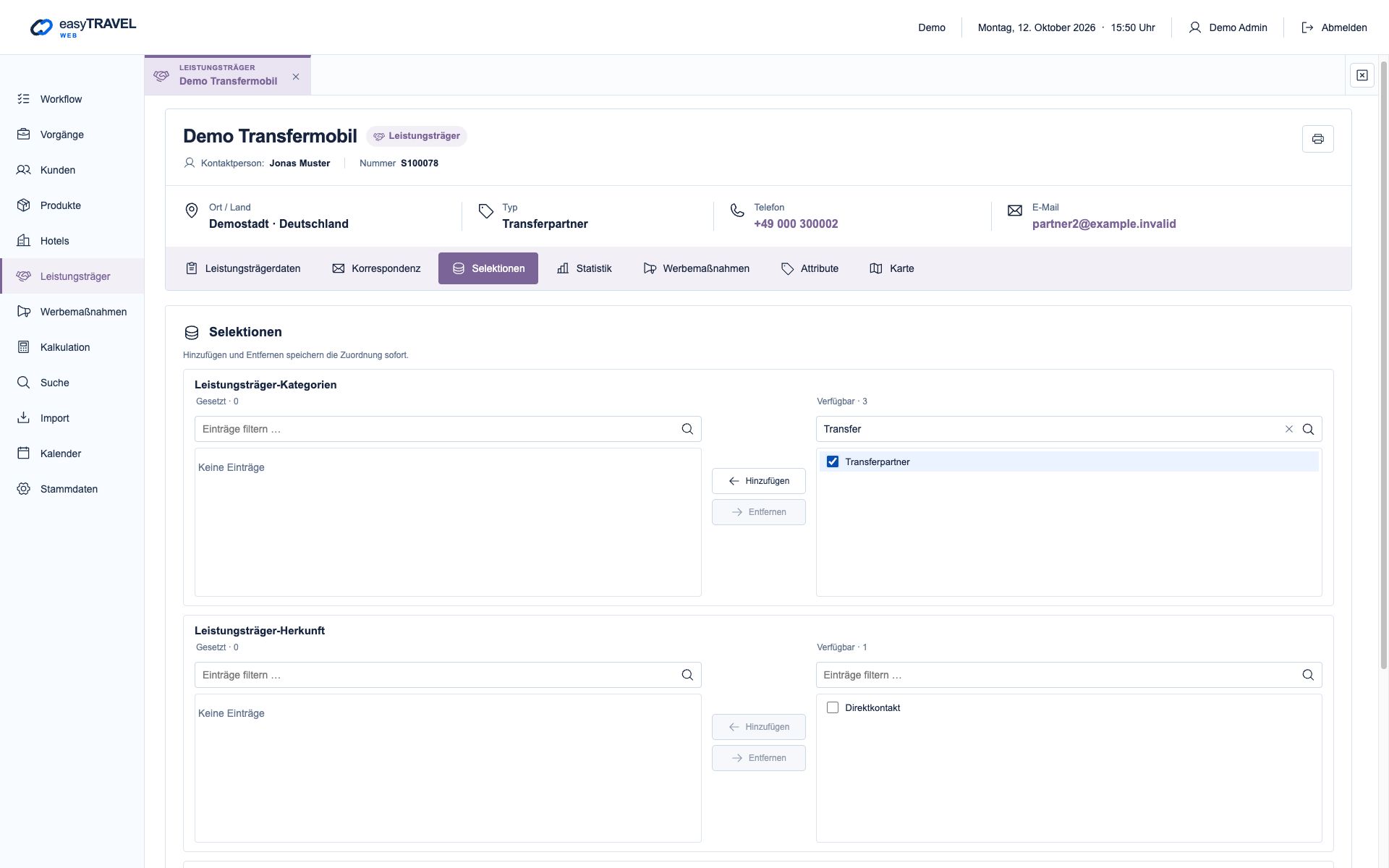Go to Kunden in sidebar

pyautogui.click(x=72, y=170)
